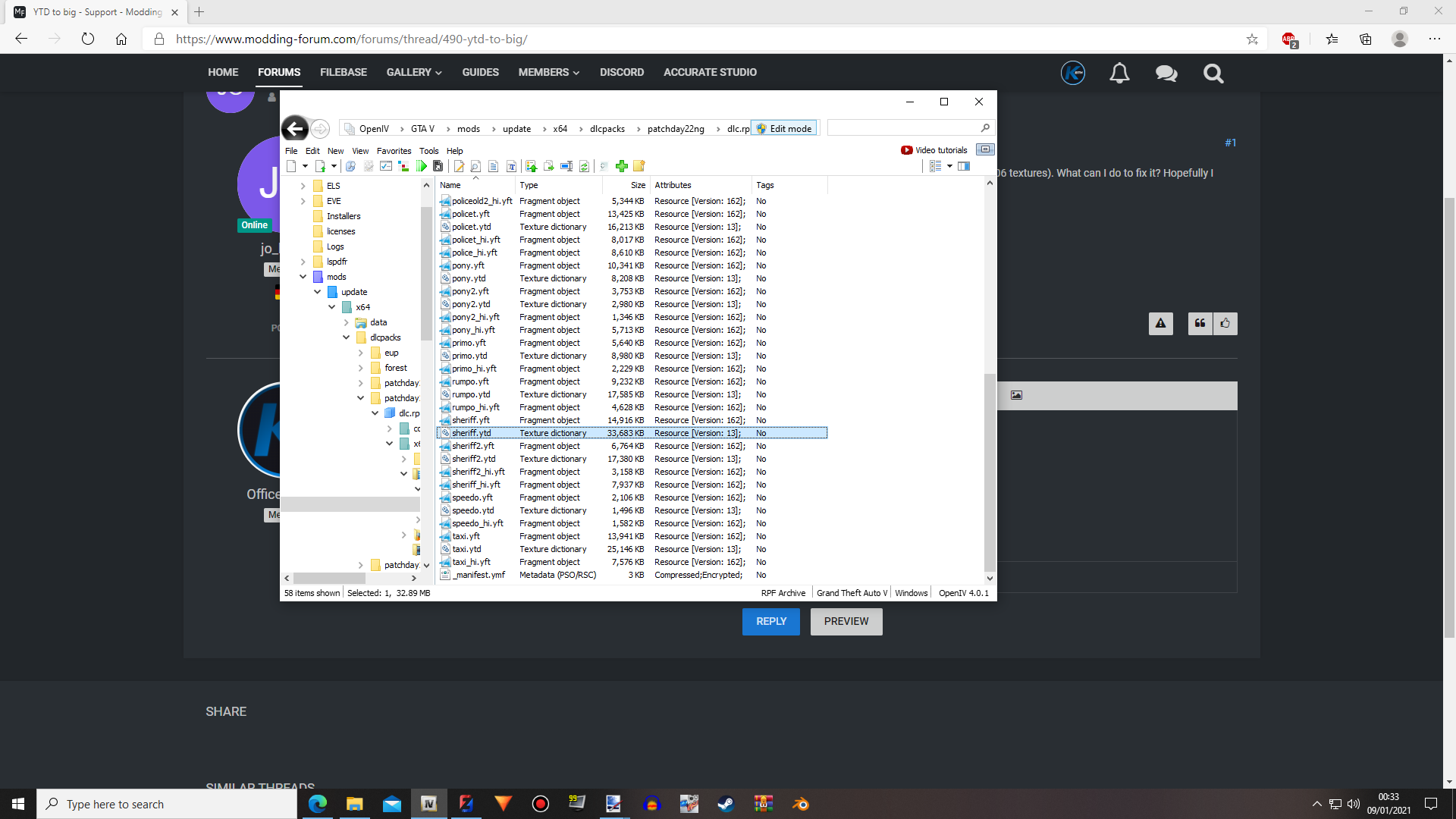Open the Favorites menu
Image resolution: width=1456 pixels, height=819 pixels.
pos(394,151)
